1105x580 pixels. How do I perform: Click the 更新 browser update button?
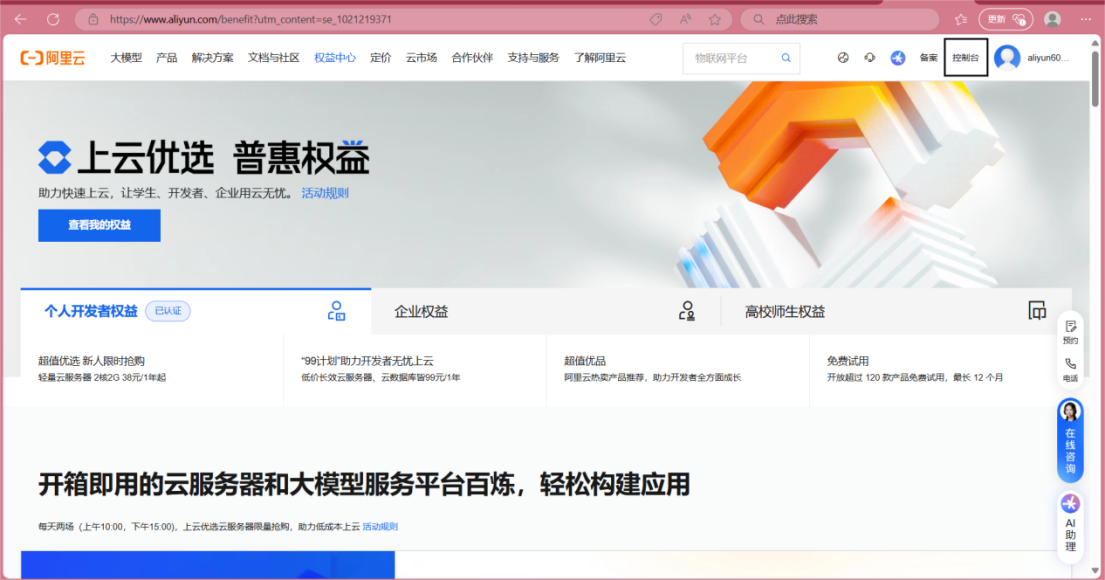[x=1006, y=19]
